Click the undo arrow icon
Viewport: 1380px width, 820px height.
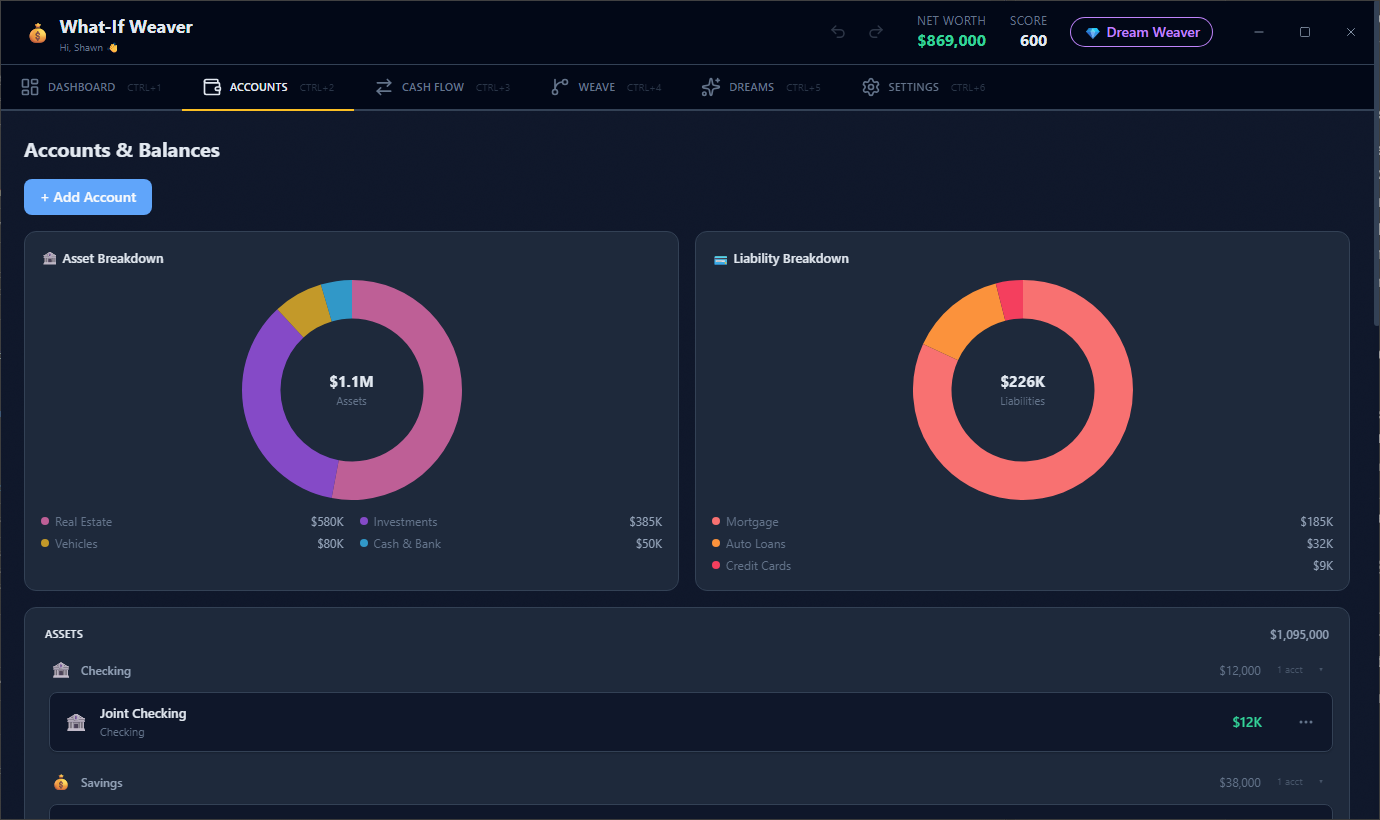coord(838,32)
